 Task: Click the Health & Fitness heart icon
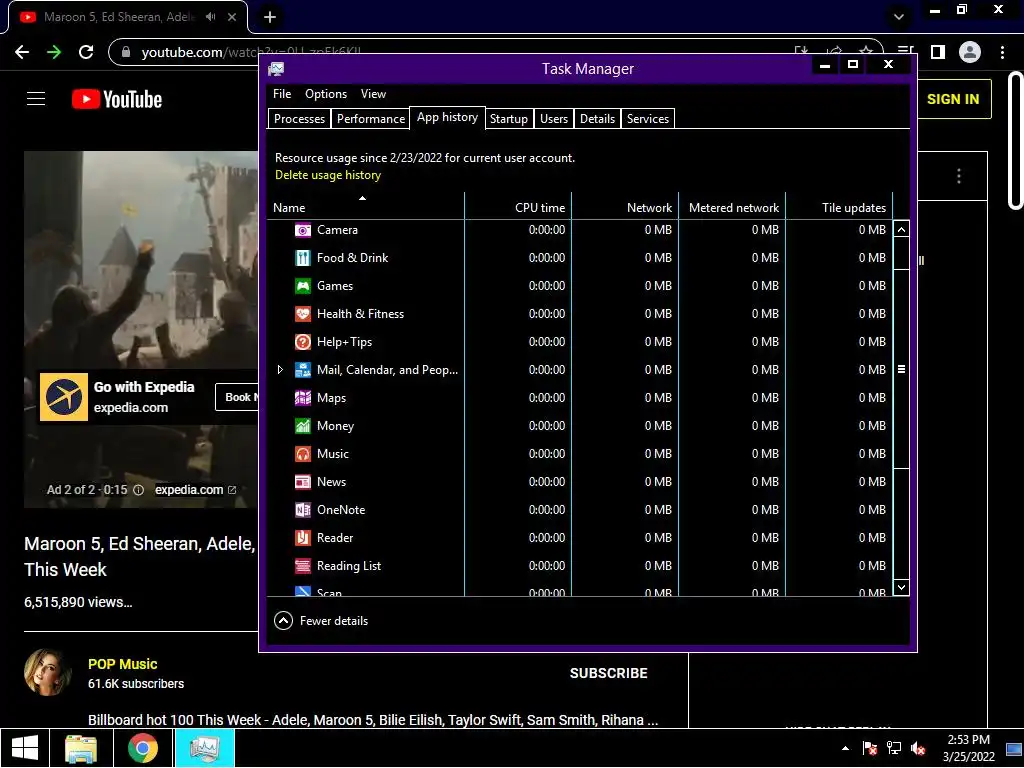[303, 314]
